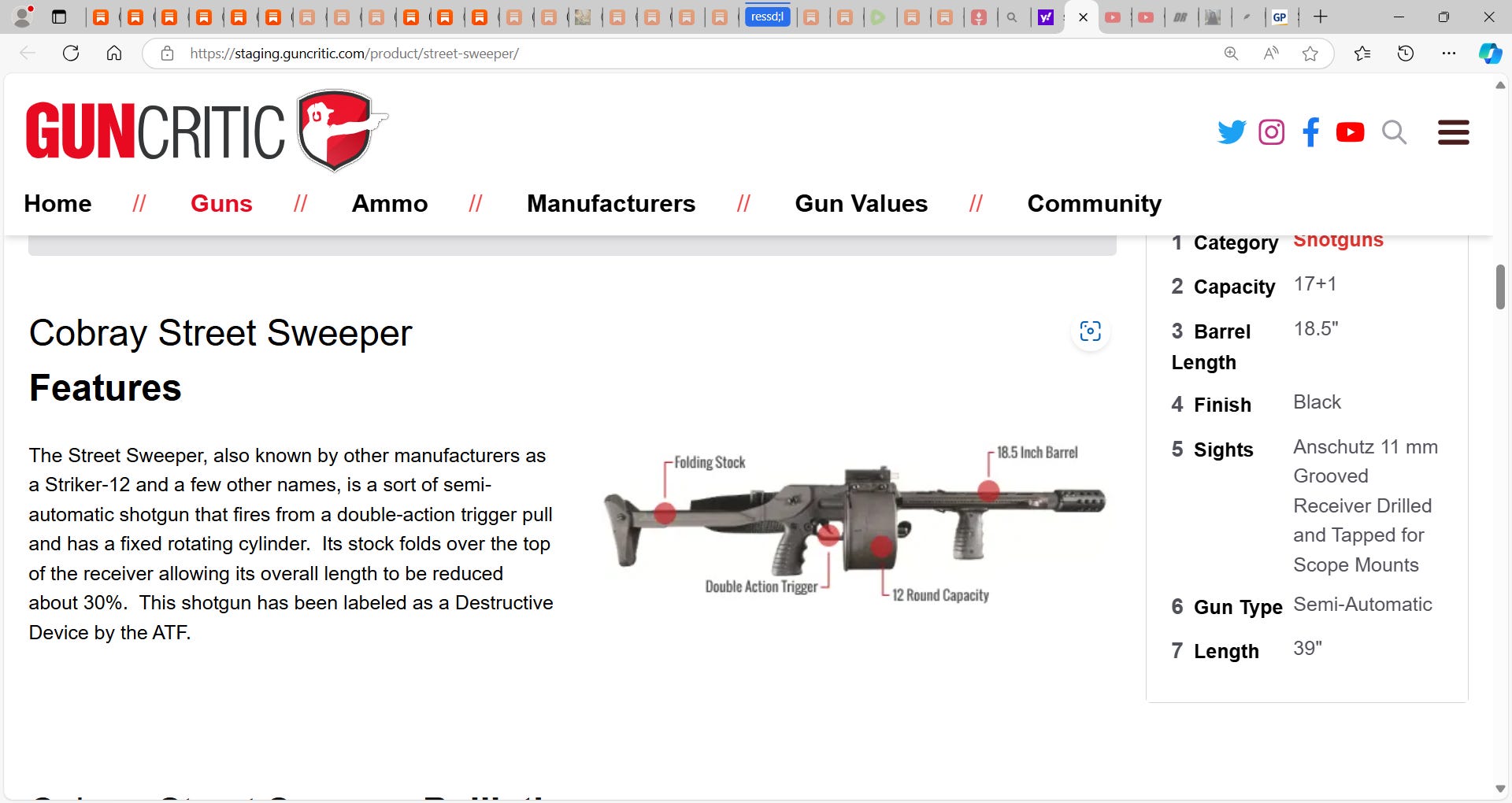Viewport: 1512px width, 803px height.
Task: Click the 18.5 Inch Barrel hotspot dot
Action: [988, 490]
